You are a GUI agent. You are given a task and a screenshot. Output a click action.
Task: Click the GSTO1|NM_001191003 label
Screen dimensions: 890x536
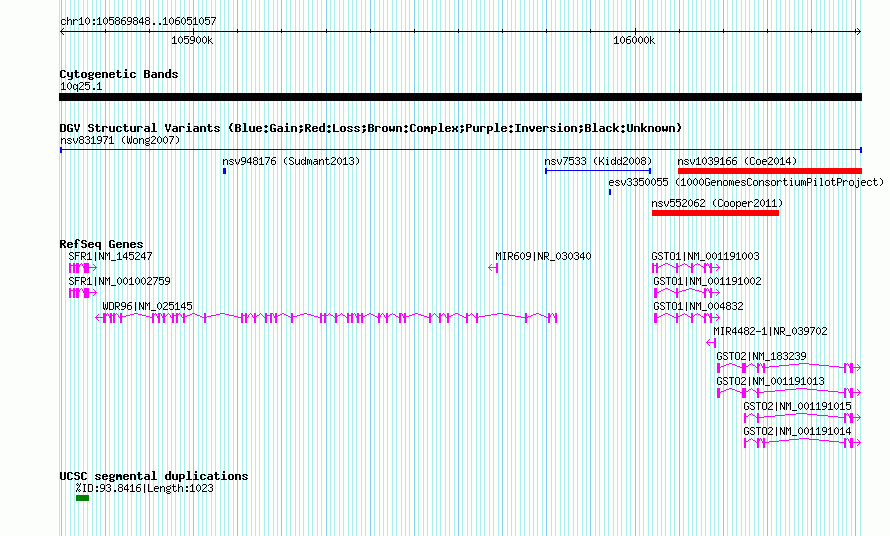(706, 256)
